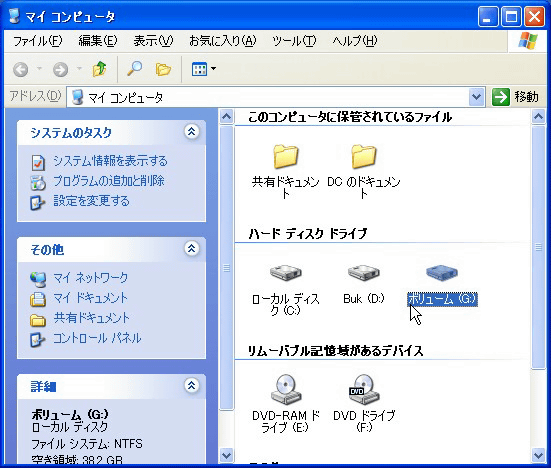Open the マイ ドキュメント link

click(x=91, y=298)
